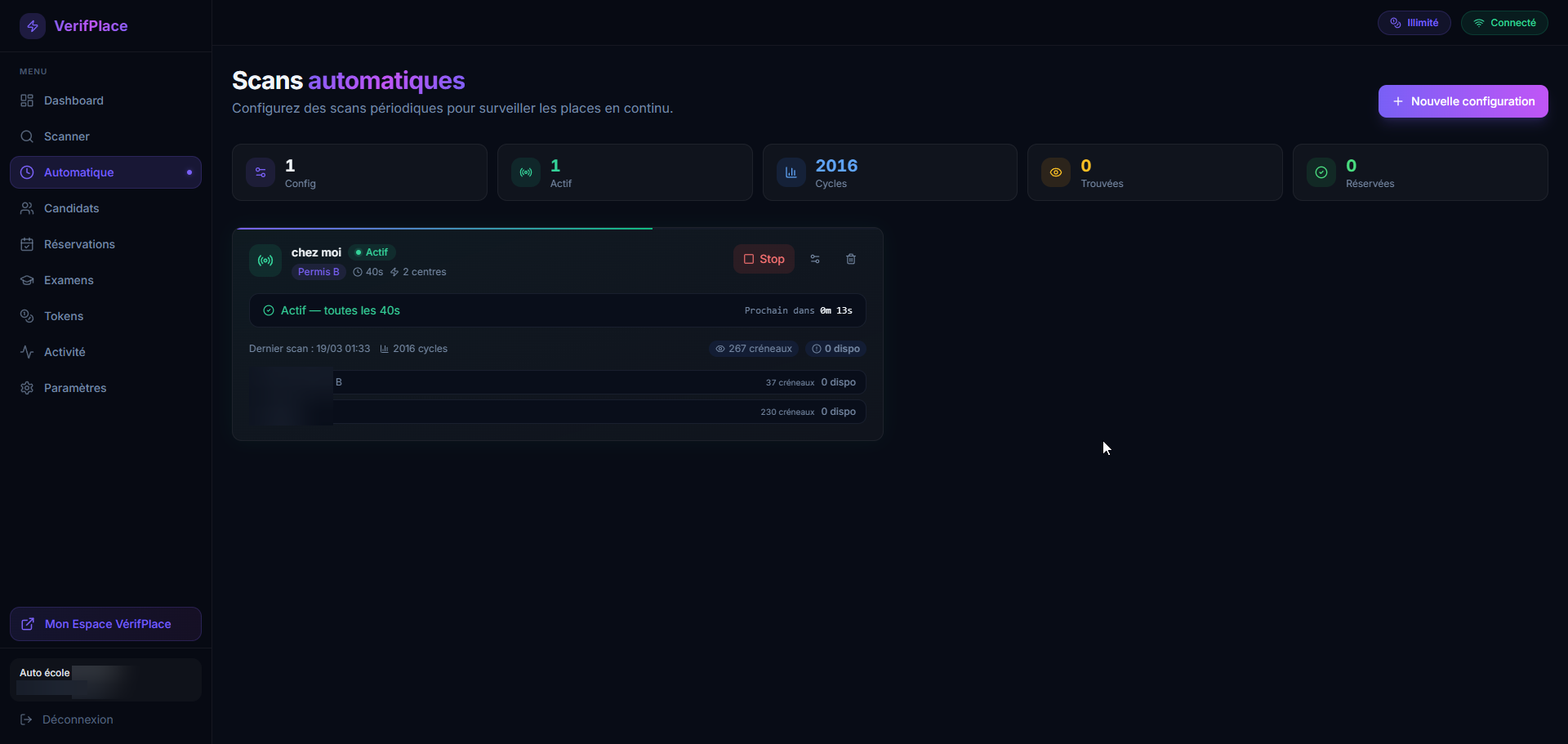Click the settings sliders icon on chez moi card
The width and height of the screenshot is (1568, 744).
[x=814, y=259]
